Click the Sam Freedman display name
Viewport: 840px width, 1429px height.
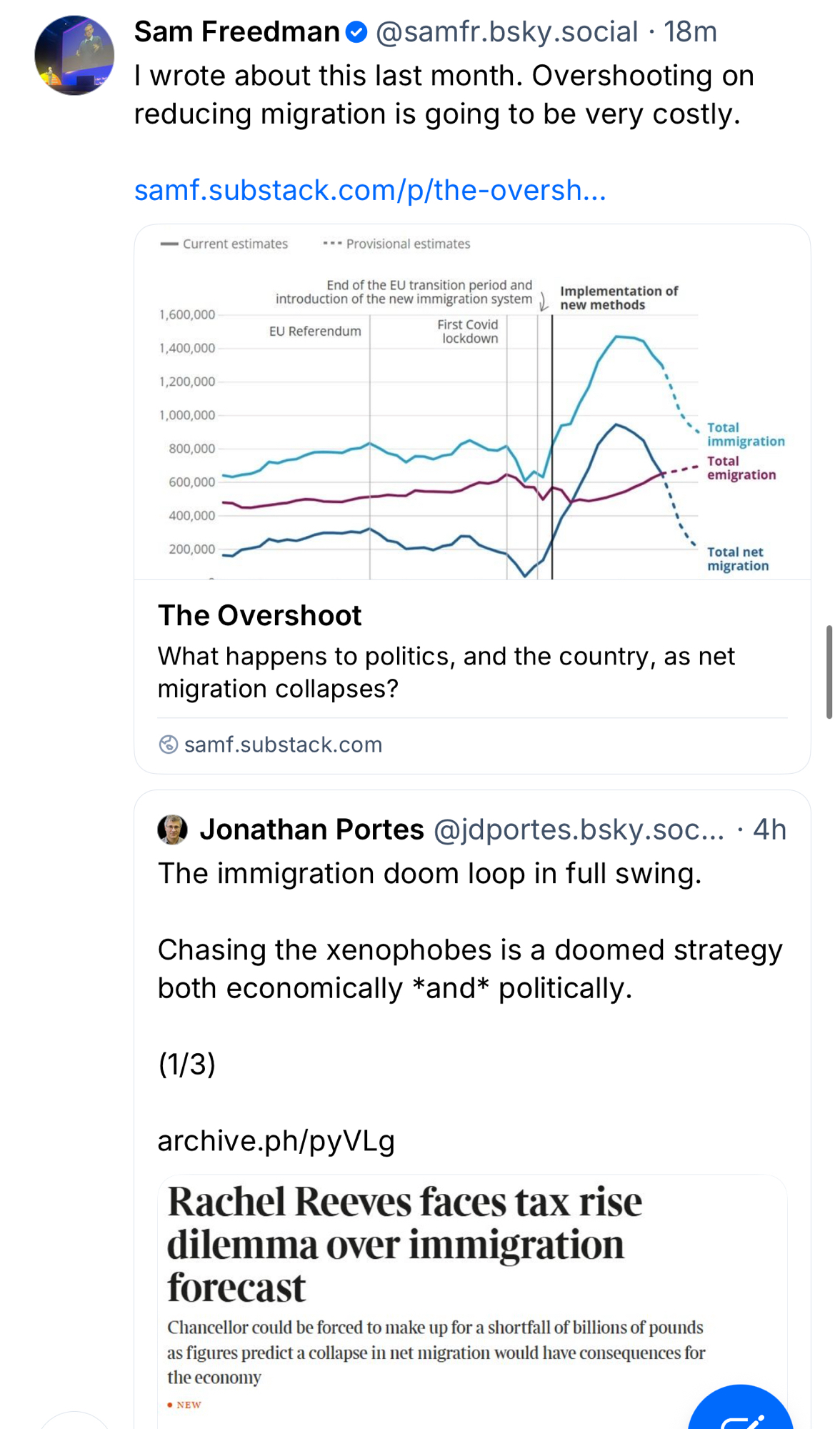(x=236, y=32)
